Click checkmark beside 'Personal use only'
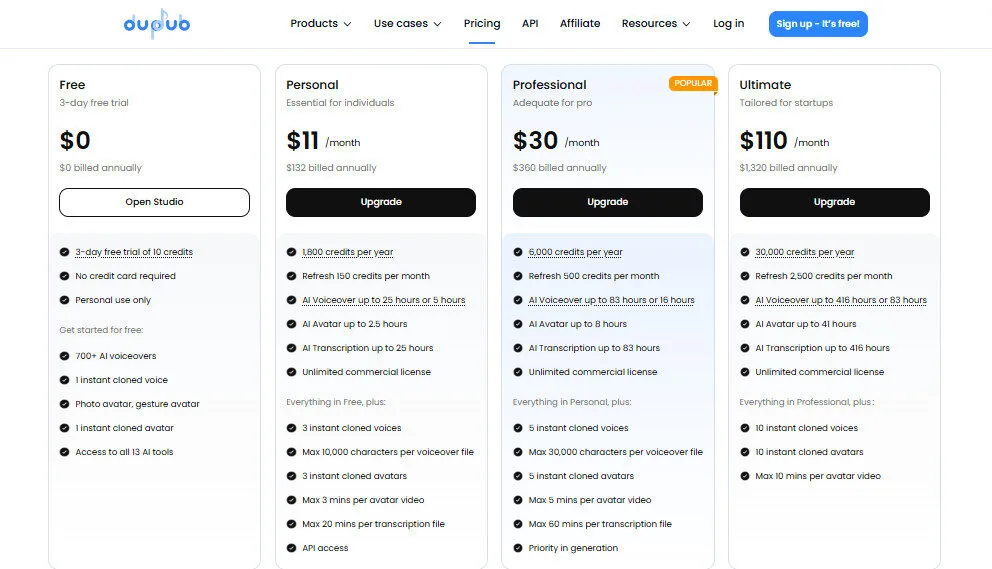The image size is (992, 569). [x=65, y=300]
